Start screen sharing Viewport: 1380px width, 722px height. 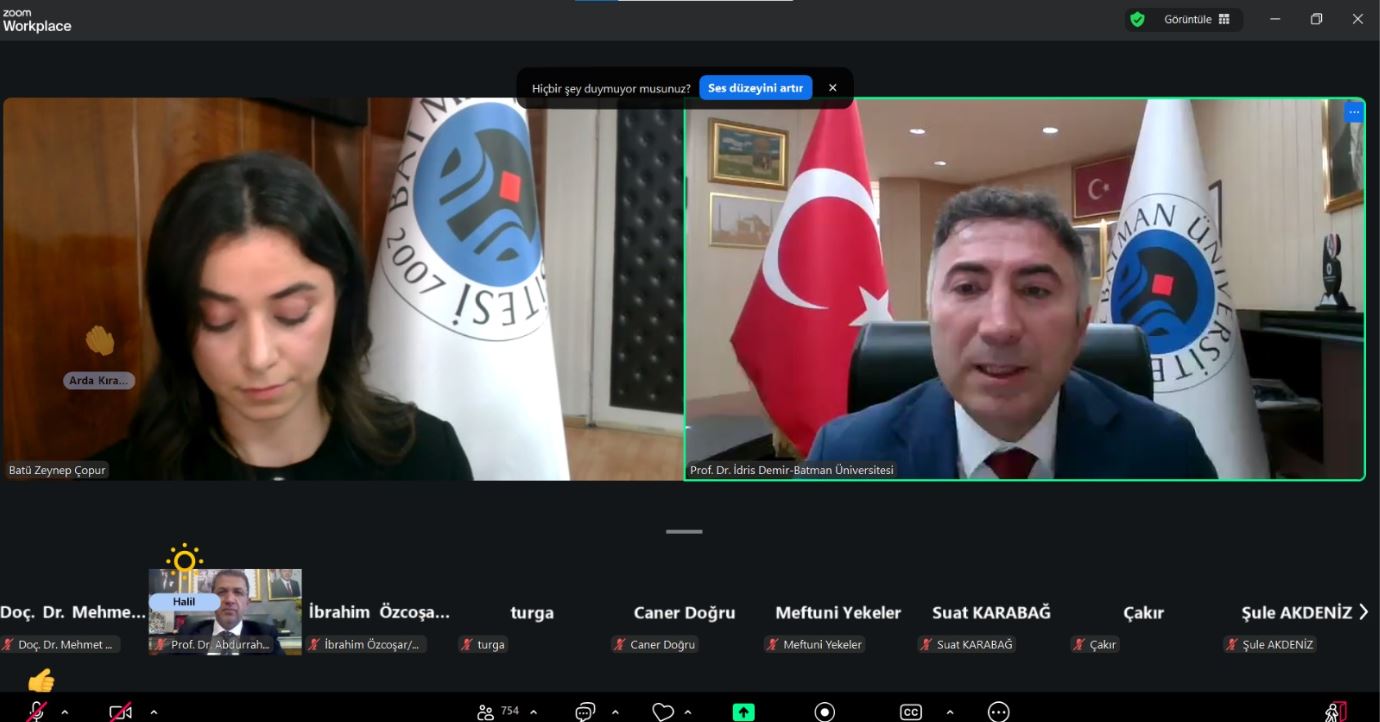tap(743, 711)
